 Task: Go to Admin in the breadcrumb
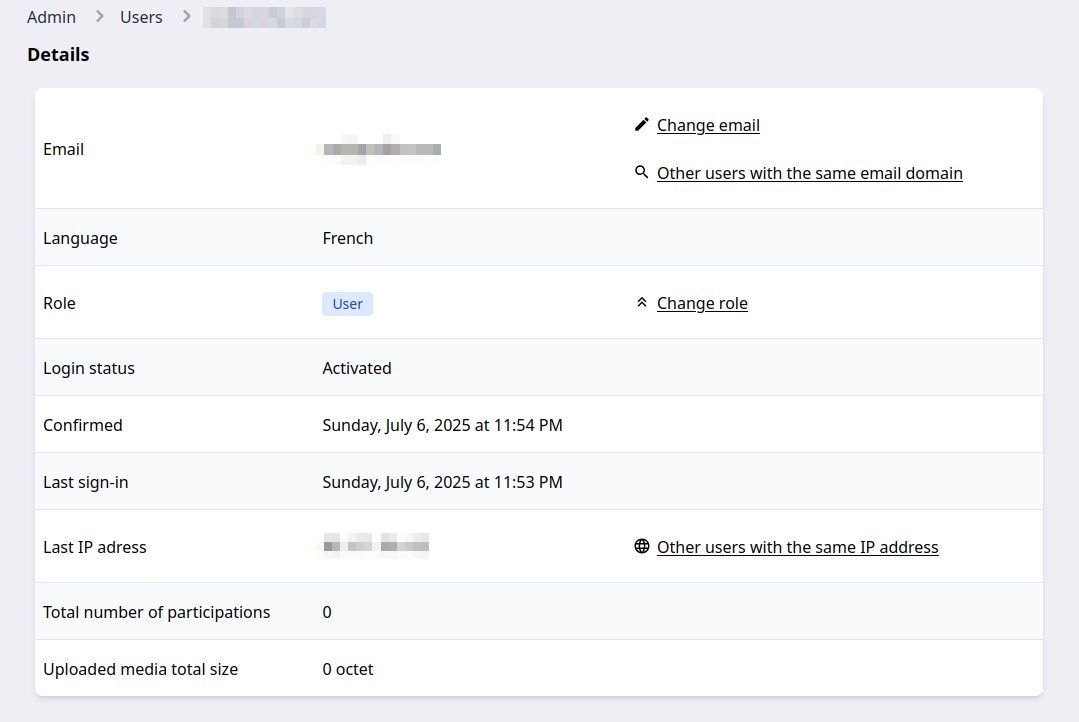[x=51, y=17]
